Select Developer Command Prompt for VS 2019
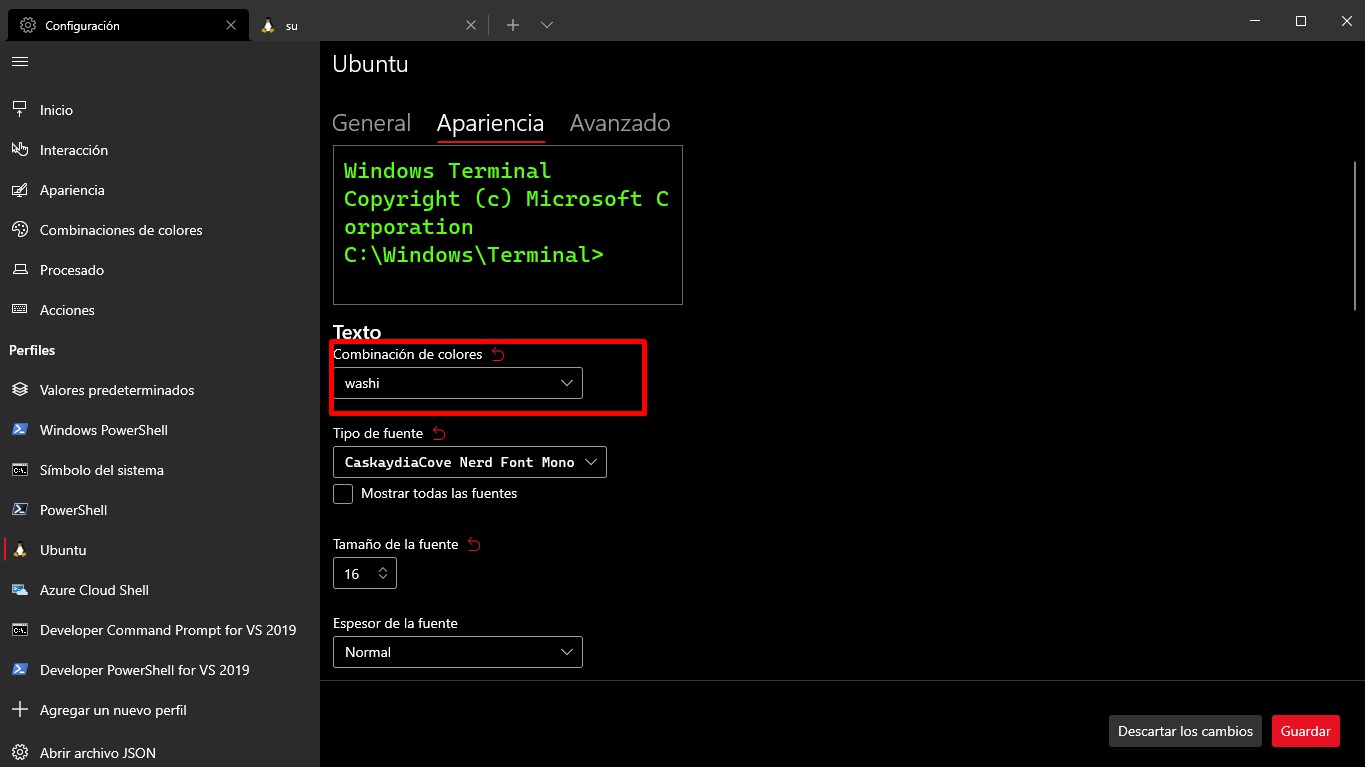This screenshot has height=767, width=1365. (x=160, y=630)
